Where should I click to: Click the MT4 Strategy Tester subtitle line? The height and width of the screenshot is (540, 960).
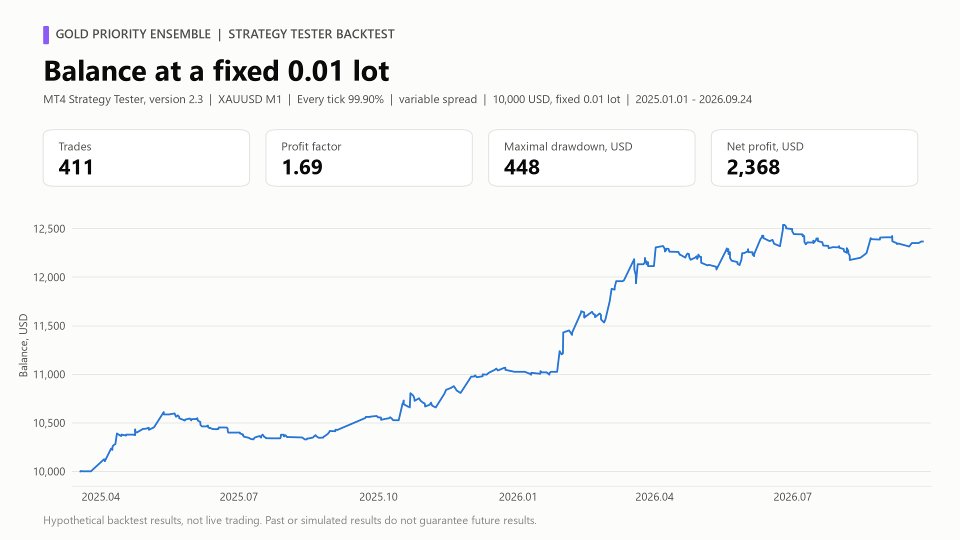(x=397, y=99)
